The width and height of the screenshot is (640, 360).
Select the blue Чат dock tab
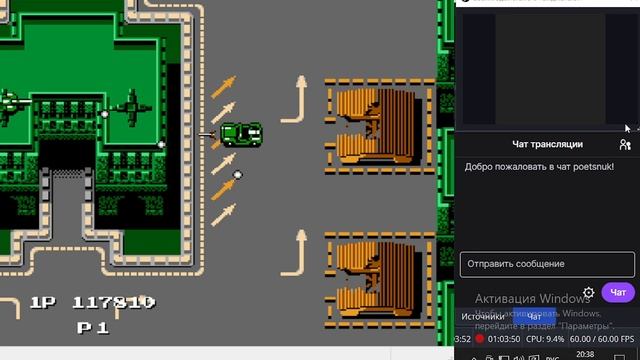tap(534, 316)
